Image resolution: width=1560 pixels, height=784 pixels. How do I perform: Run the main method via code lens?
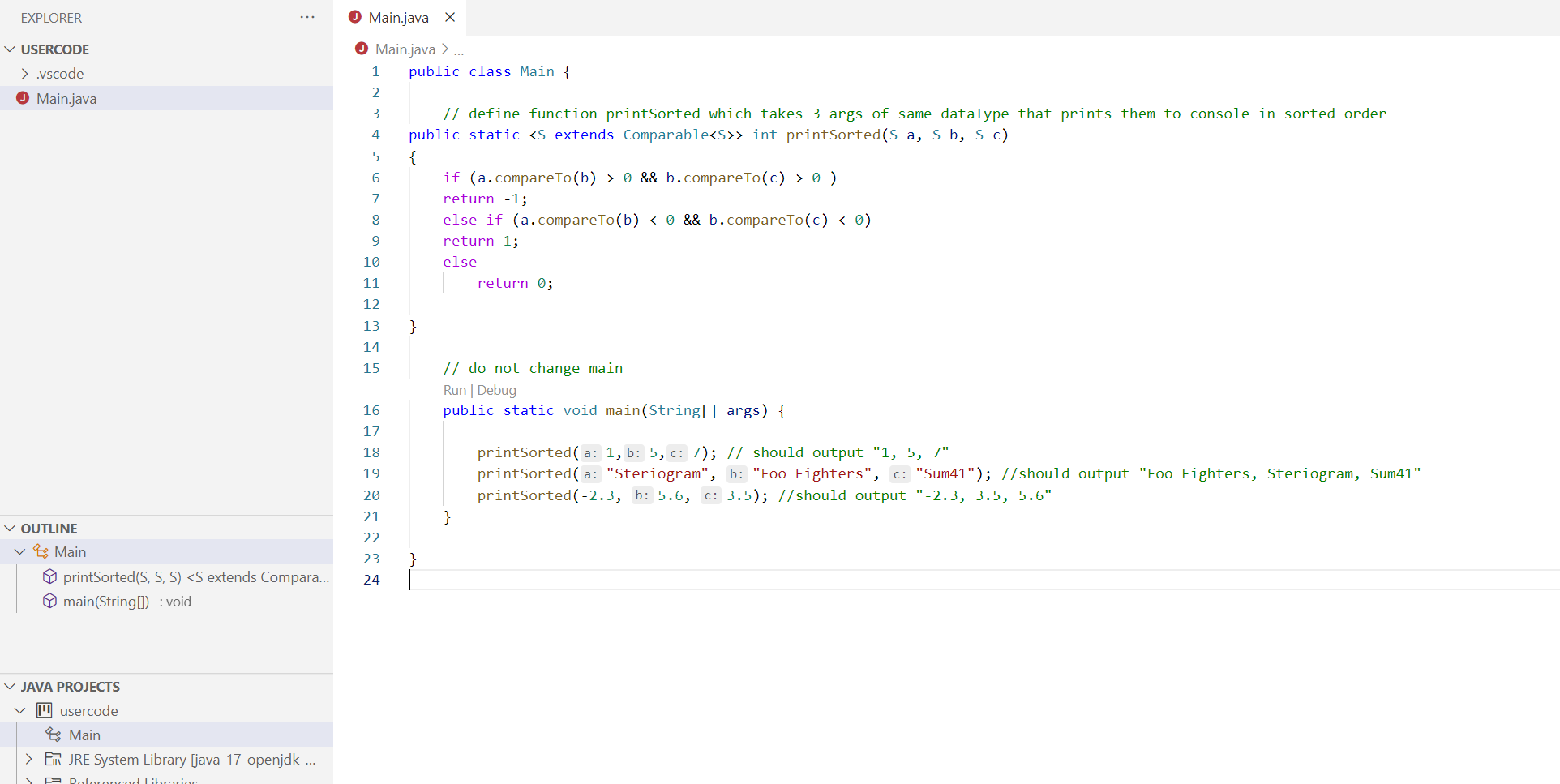coord(454,390)
